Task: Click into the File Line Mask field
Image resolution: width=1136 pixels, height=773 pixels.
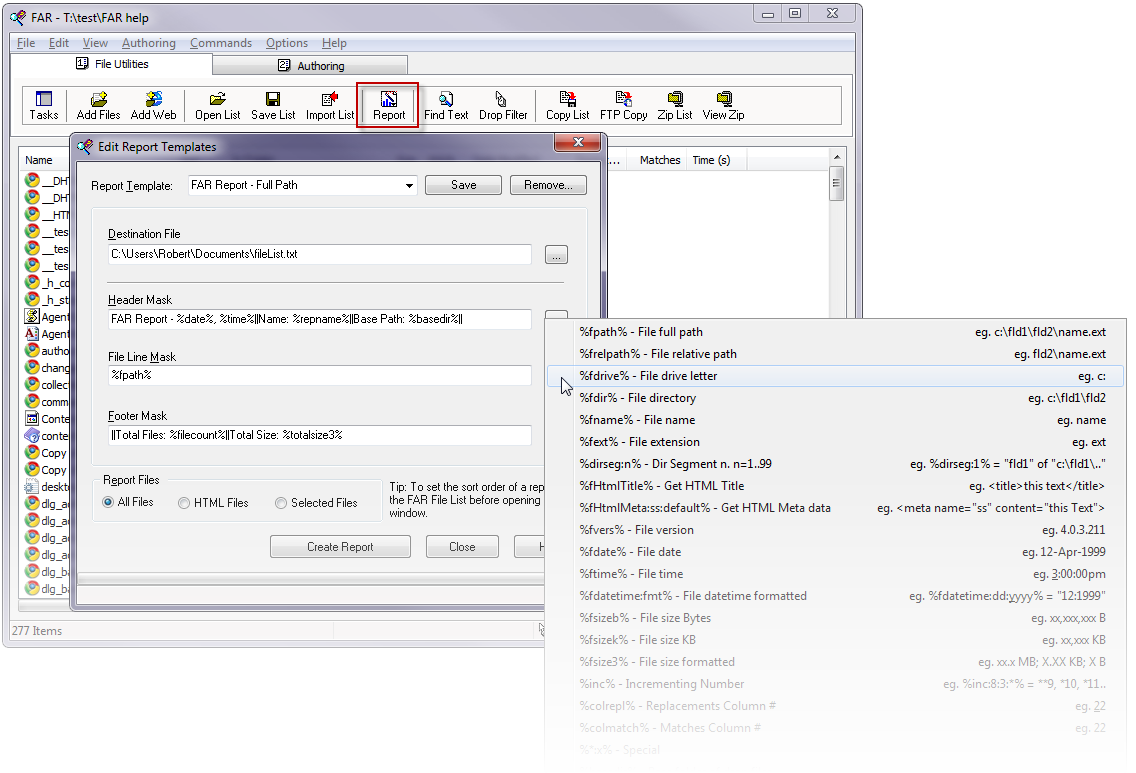Action: (320, 376)
